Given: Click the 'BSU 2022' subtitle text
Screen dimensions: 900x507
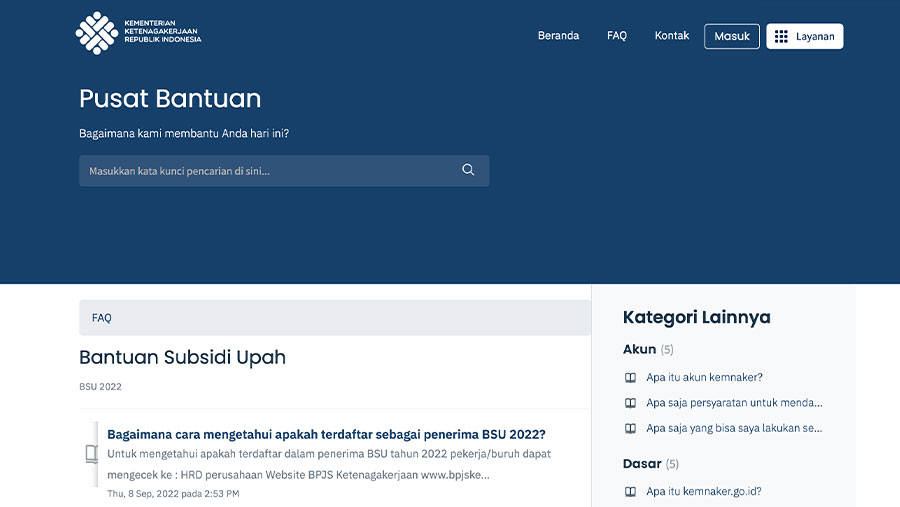Looking at the screenshot, I should click(100, 386).
